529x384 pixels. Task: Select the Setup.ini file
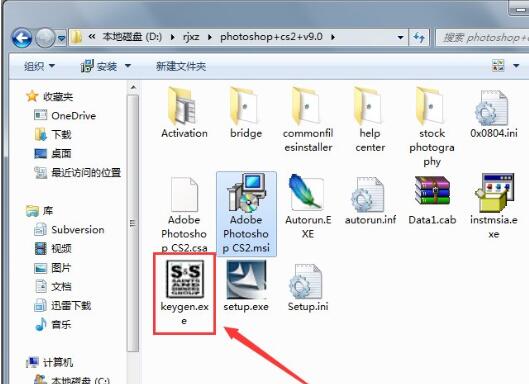tap(308, 287)
